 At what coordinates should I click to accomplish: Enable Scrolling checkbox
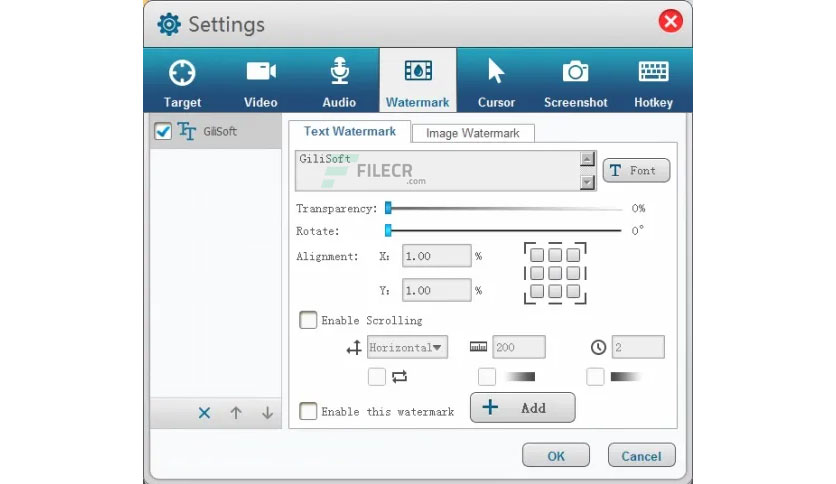pyautogui.click(x=308, y=320)
